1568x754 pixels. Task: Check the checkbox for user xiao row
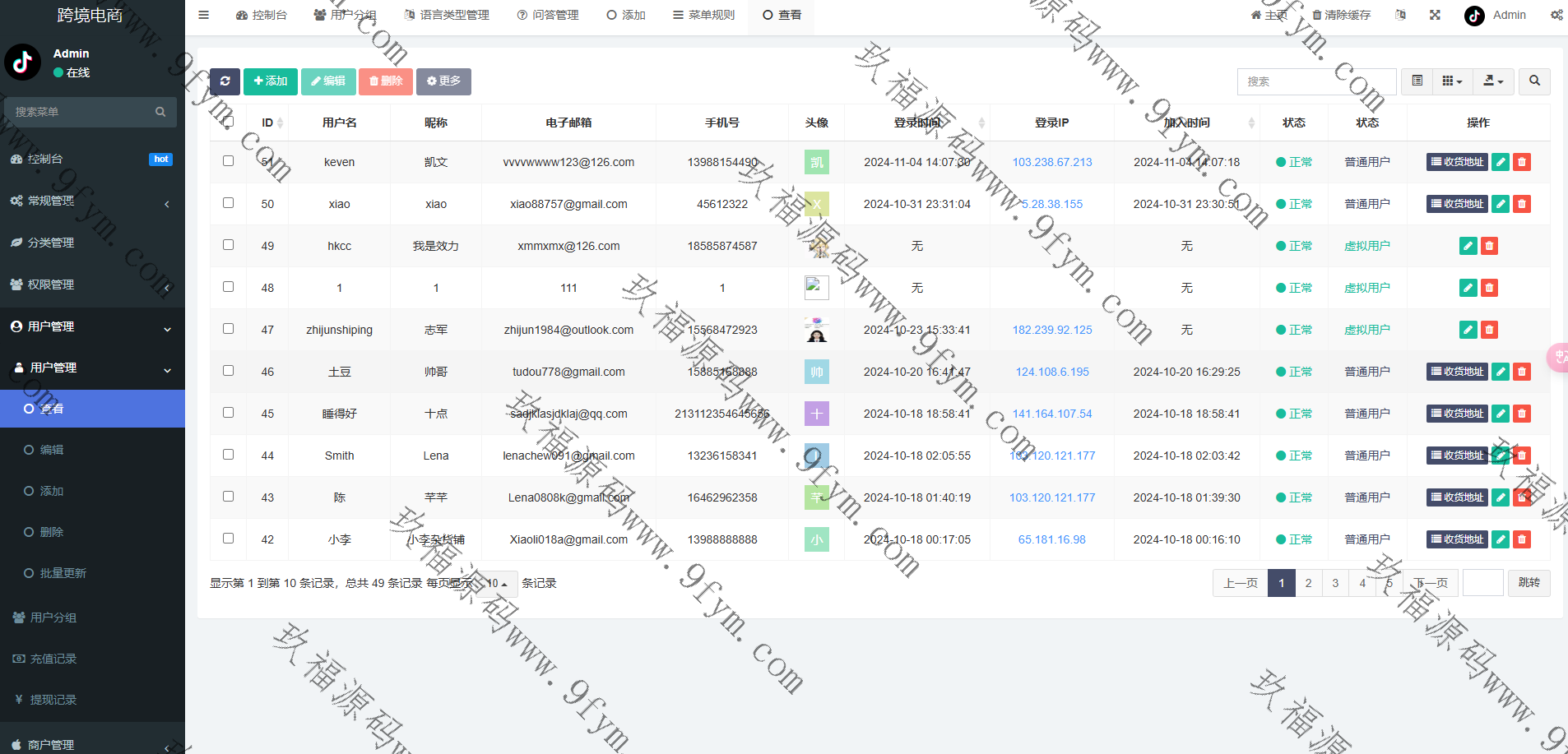click(x=228, y=203)
